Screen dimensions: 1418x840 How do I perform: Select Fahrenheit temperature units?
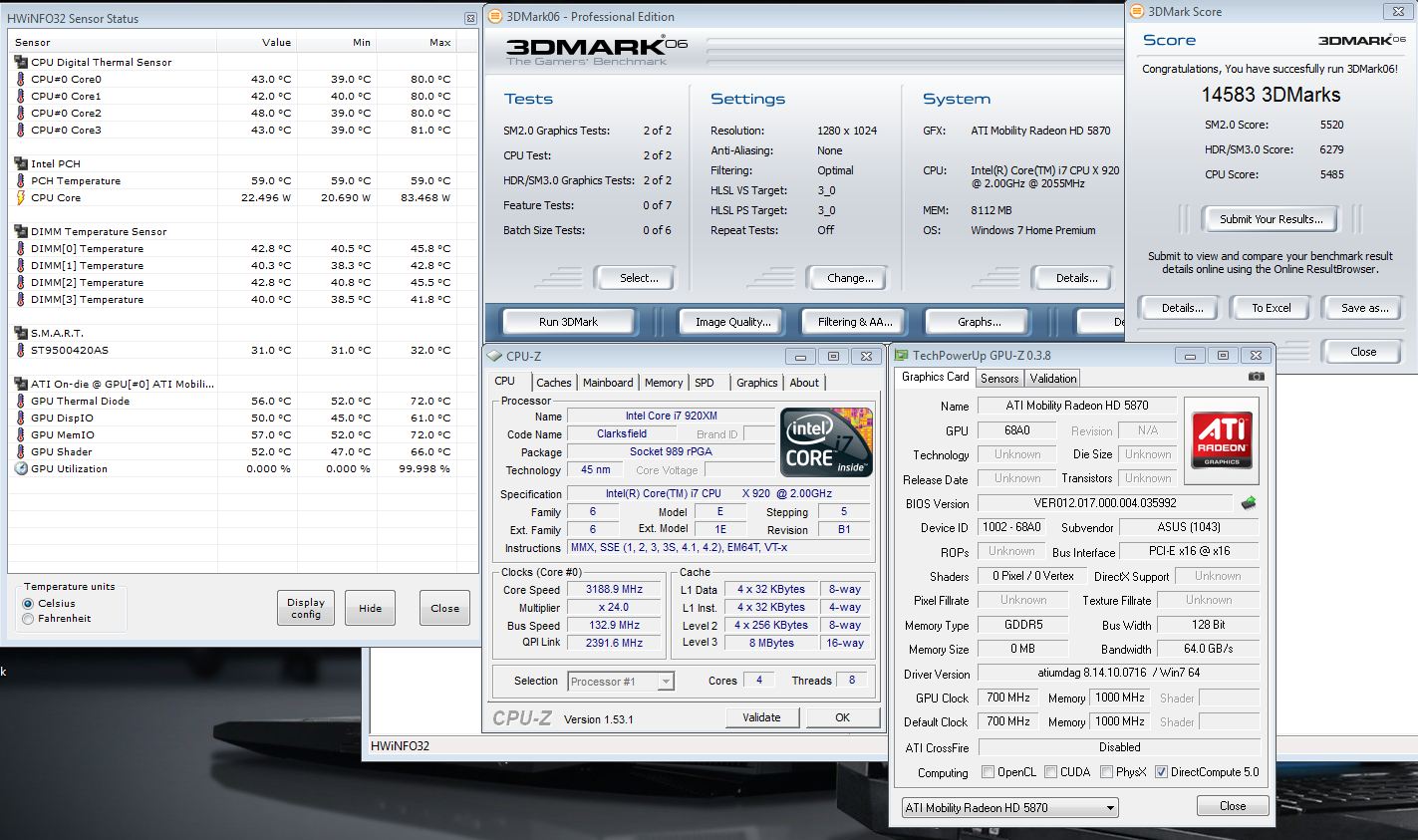(x=28, y=619)
